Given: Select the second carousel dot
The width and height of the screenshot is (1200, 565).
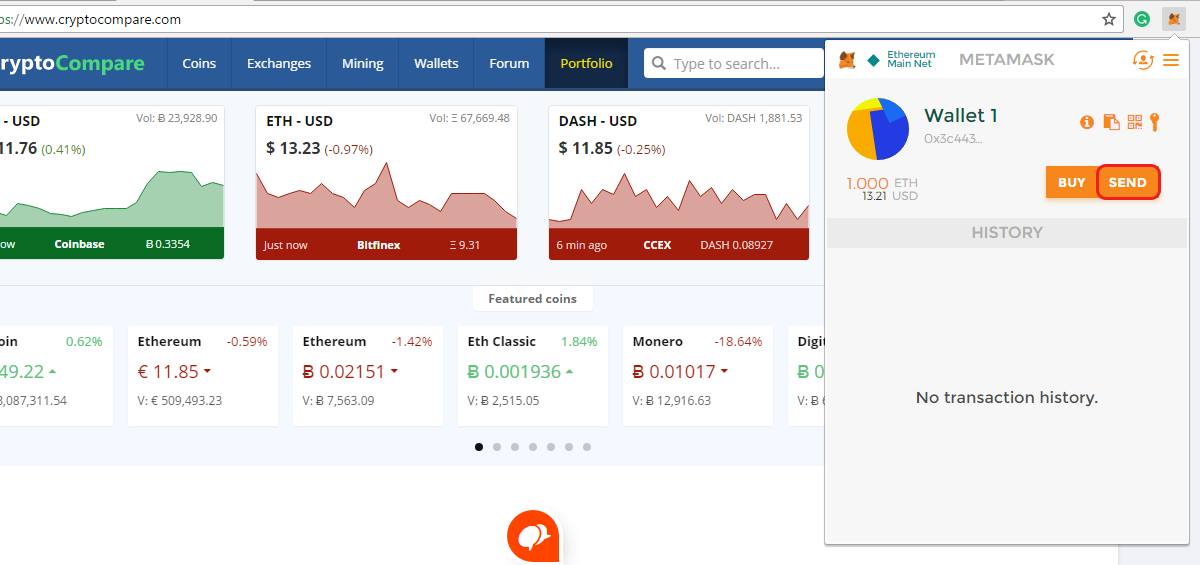Looking at the screenshot, I should tap(497, 447).
